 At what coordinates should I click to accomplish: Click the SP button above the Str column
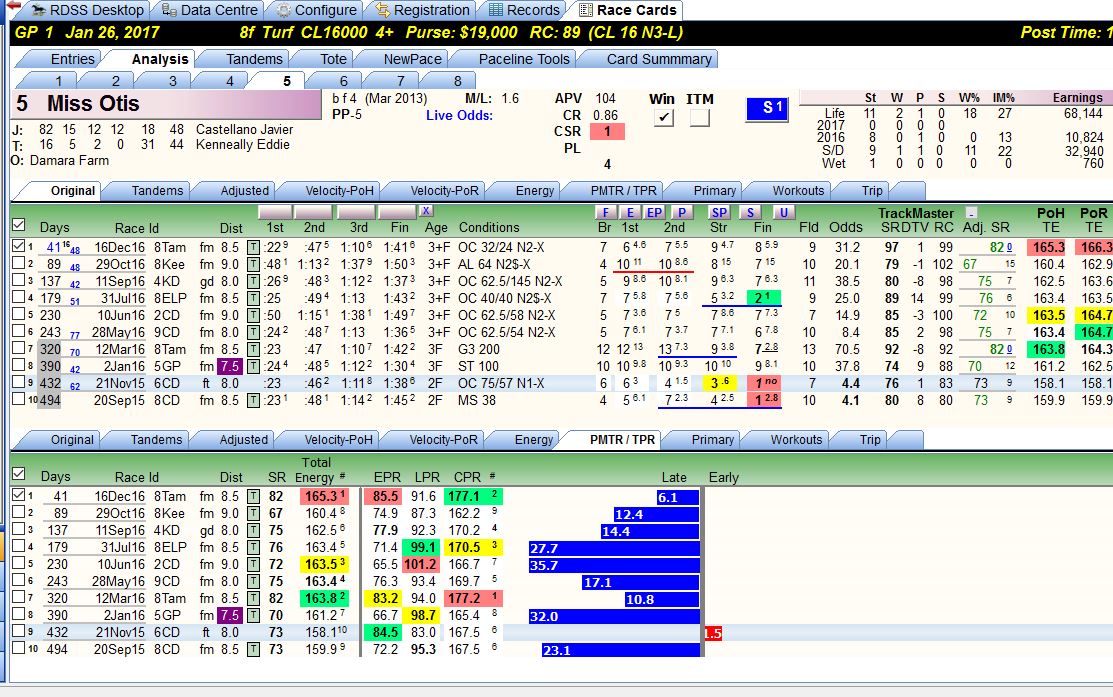719,212
